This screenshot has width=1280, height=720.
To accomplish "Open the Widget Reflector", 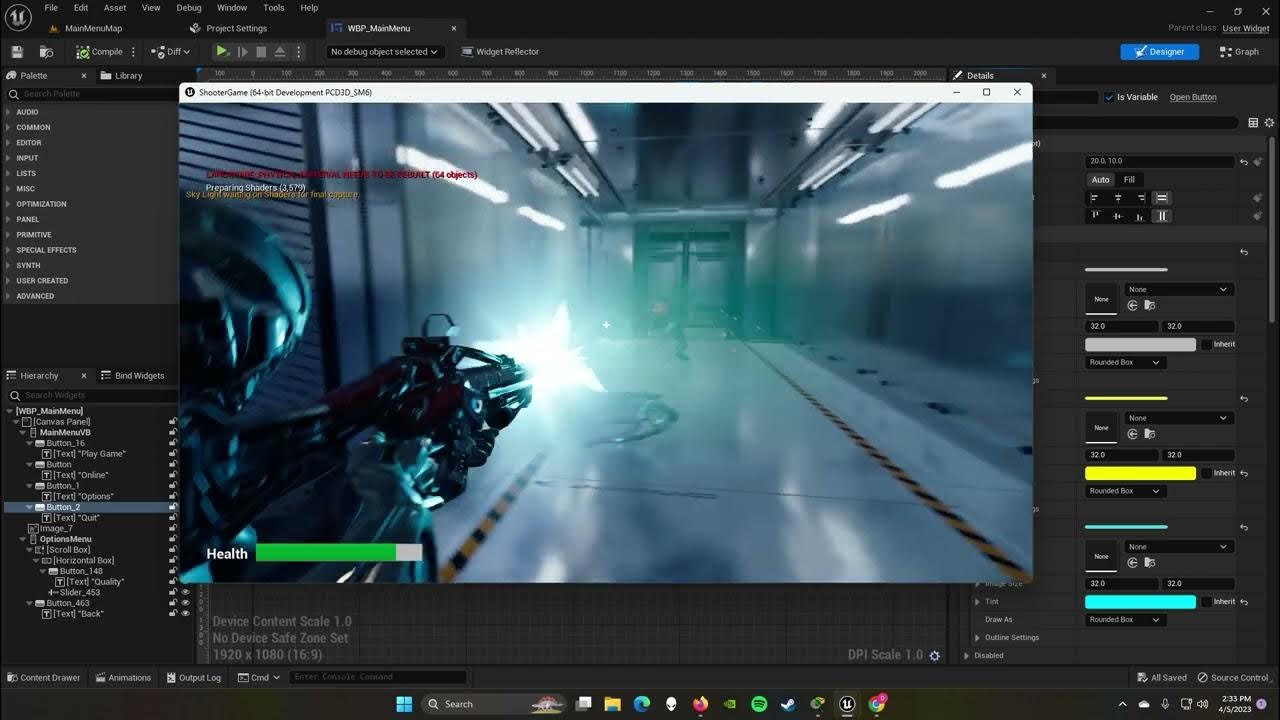I will (x=500, y=52).
